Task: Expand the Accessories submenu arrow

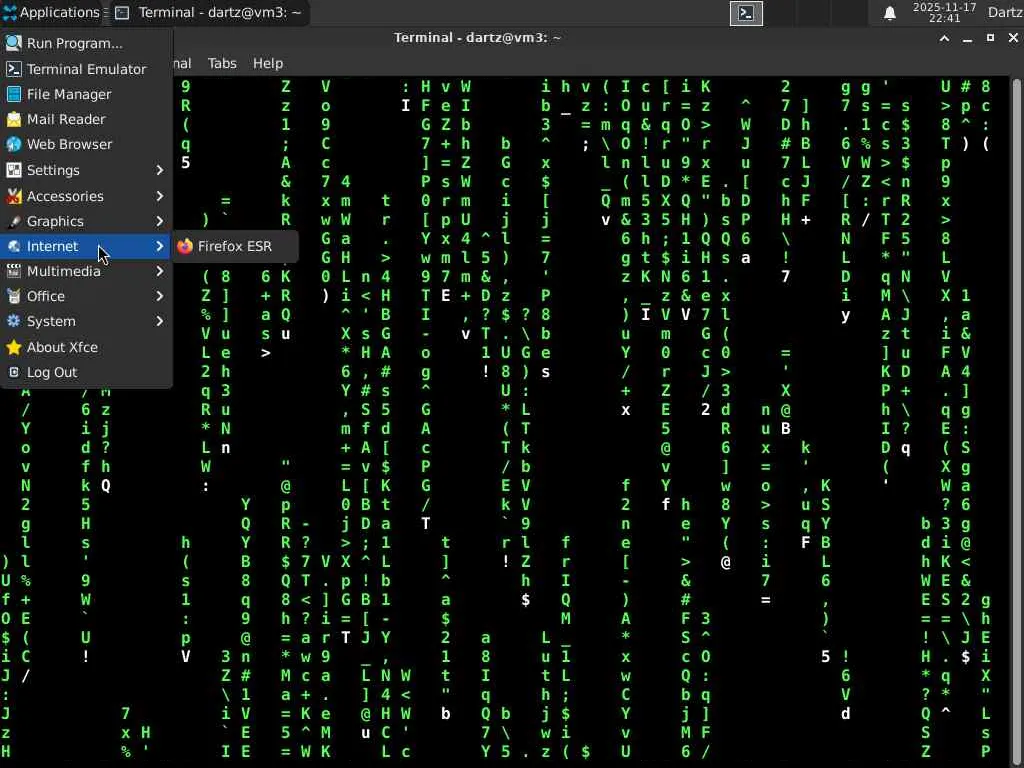Action: (x=160, y=196)
